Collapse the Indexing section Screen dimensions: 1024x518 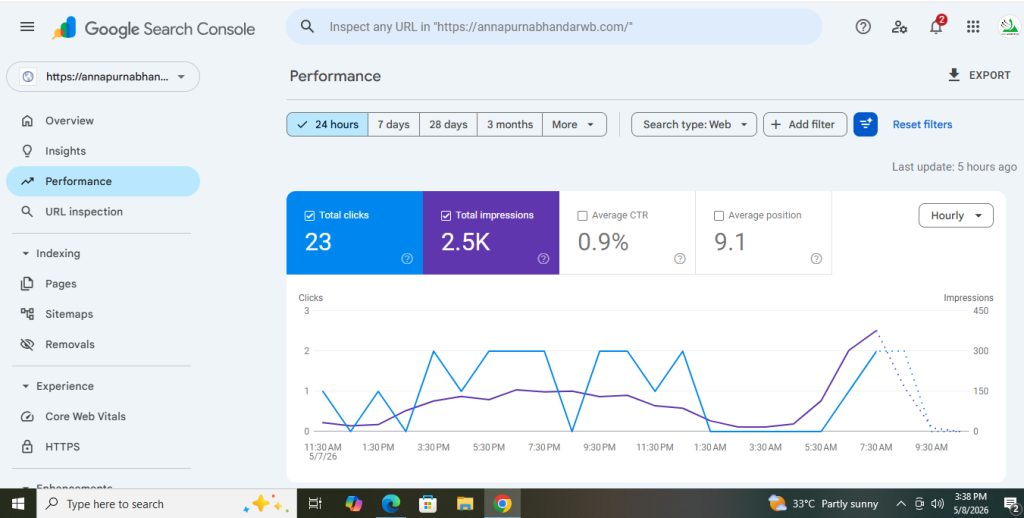point(51,253)
